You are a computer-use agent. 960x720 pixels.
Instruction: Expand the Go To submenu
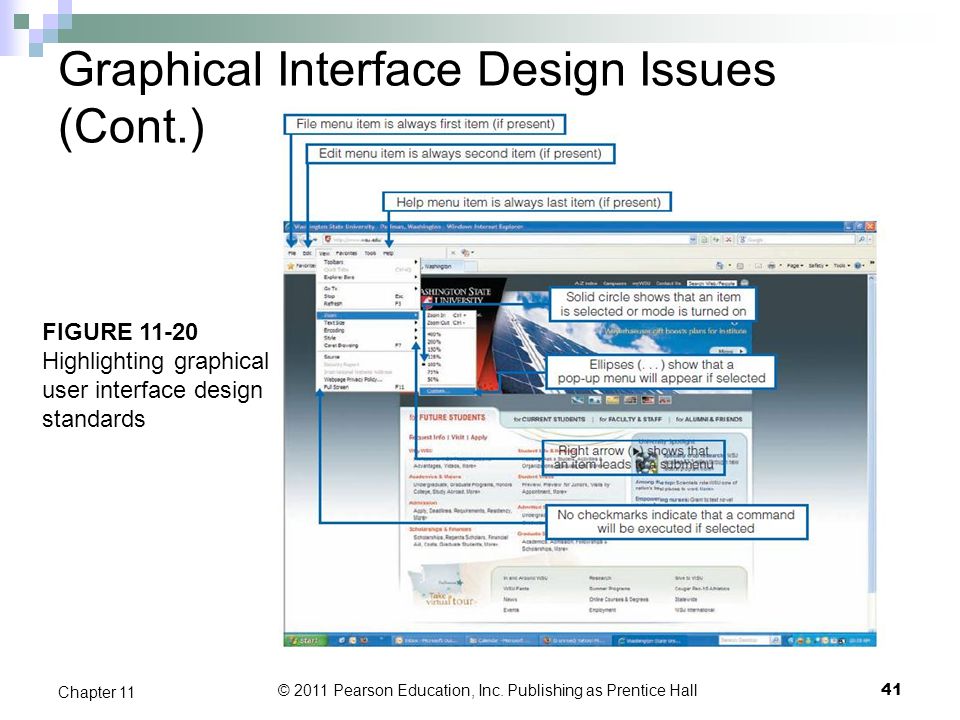(368, 288)
